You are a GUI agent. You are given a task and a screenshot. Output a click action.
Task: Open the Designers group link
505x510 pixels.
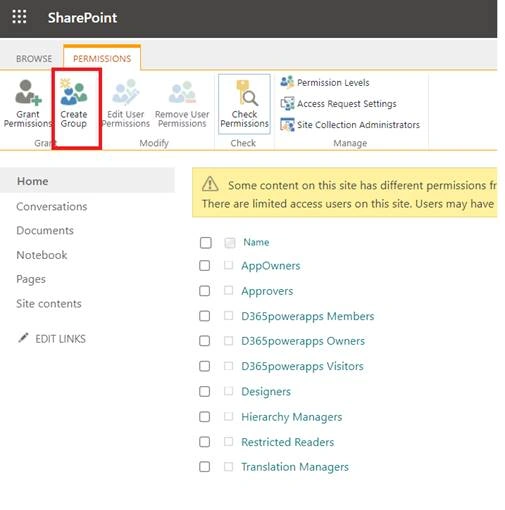click(x=266, y=392)
